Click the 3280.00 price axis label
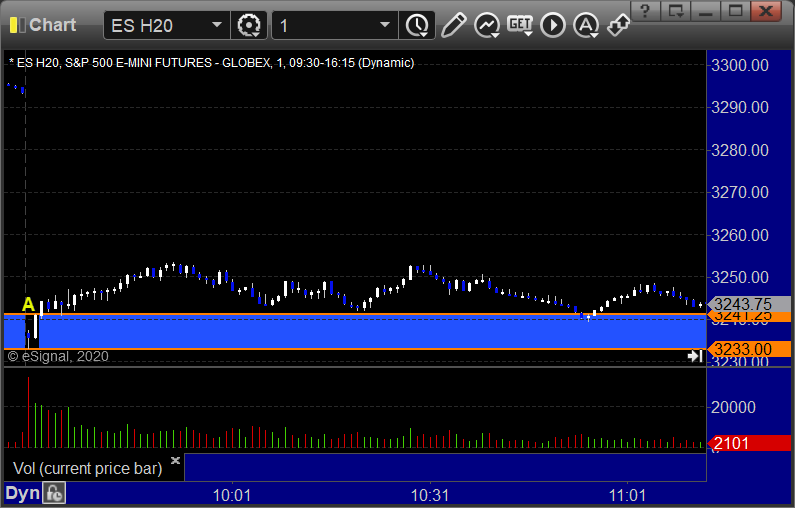The height and width of the screenshot is (508, 795). pos(740,150)
